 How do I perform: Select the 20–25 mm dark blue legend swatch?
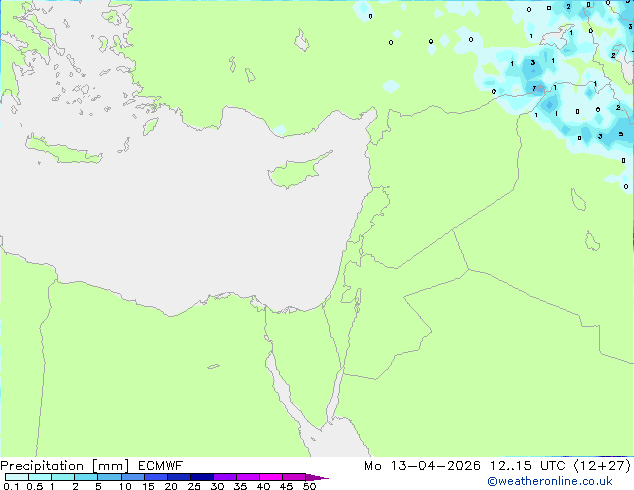coord(179,477)
